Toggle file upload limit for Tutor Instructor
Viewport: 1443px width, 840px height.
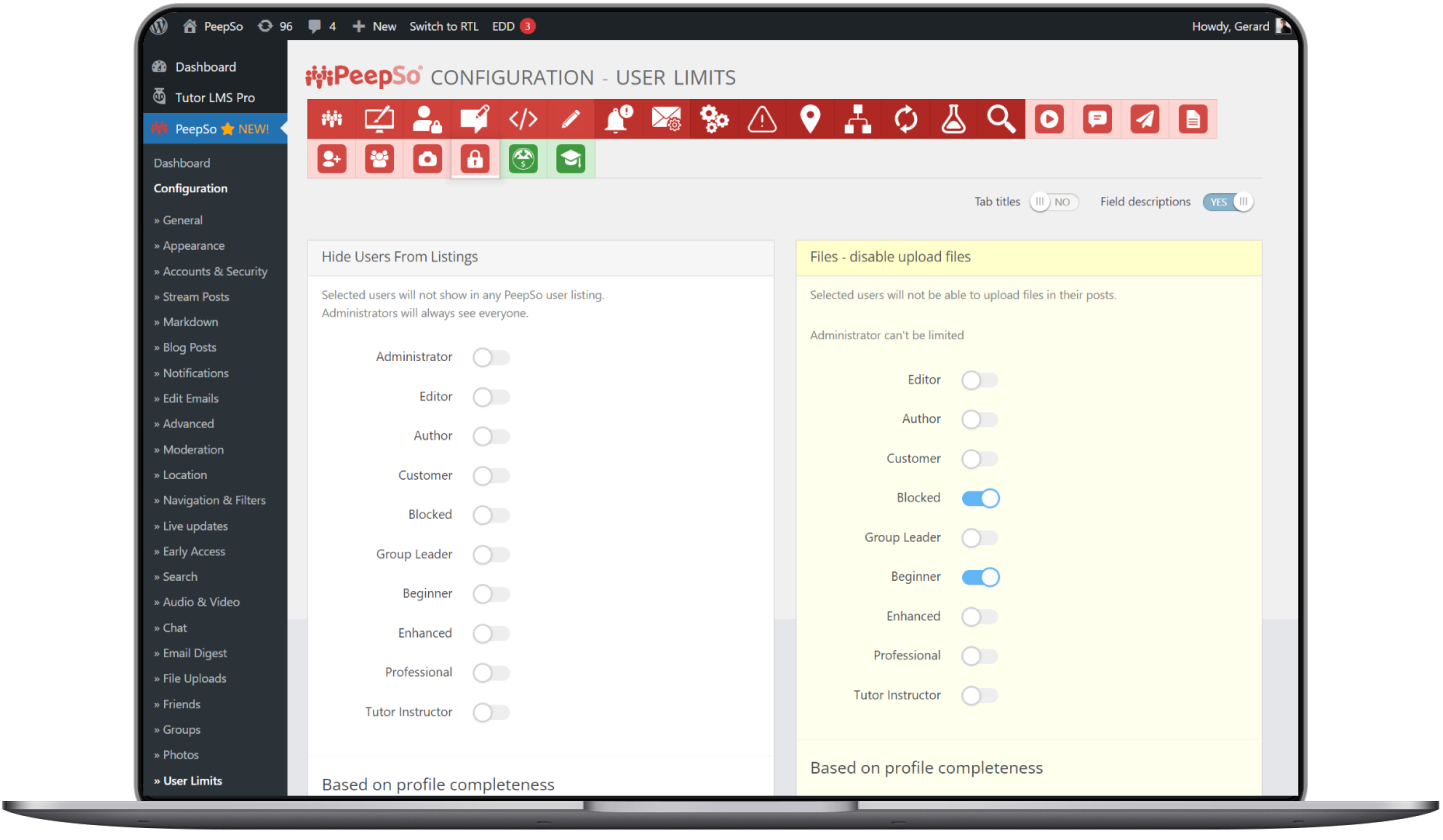tap(980, 695)
